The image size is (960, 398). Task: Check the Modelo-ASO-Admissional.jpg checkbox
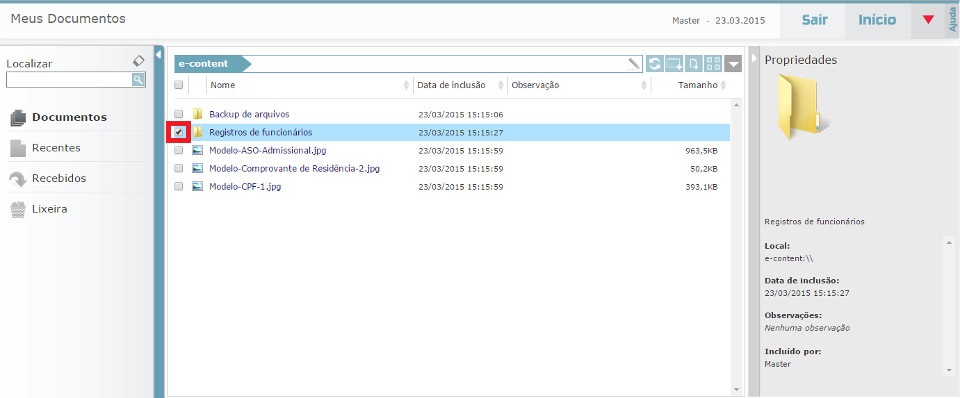[178, 150]
